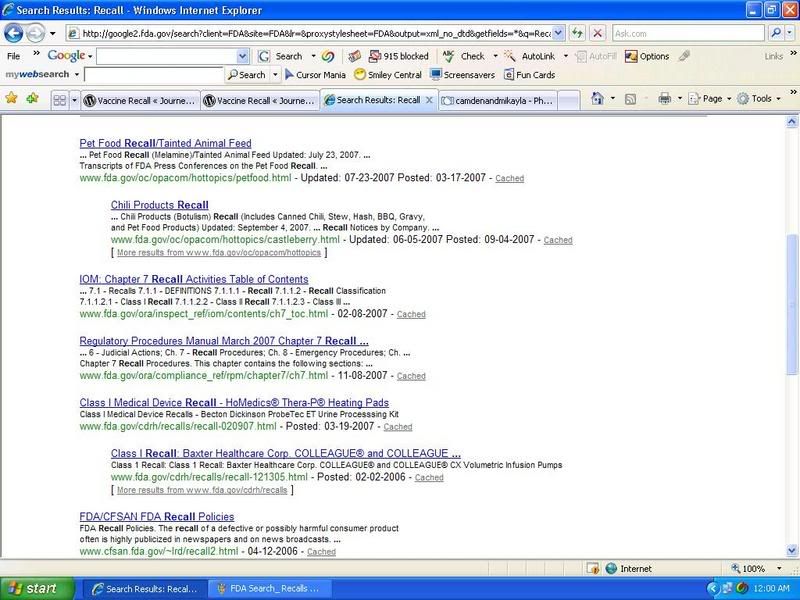Viewport: 800px width, 600px height.
Task: Click the scrollbar down arrow
Action: (x=791, y=551)
